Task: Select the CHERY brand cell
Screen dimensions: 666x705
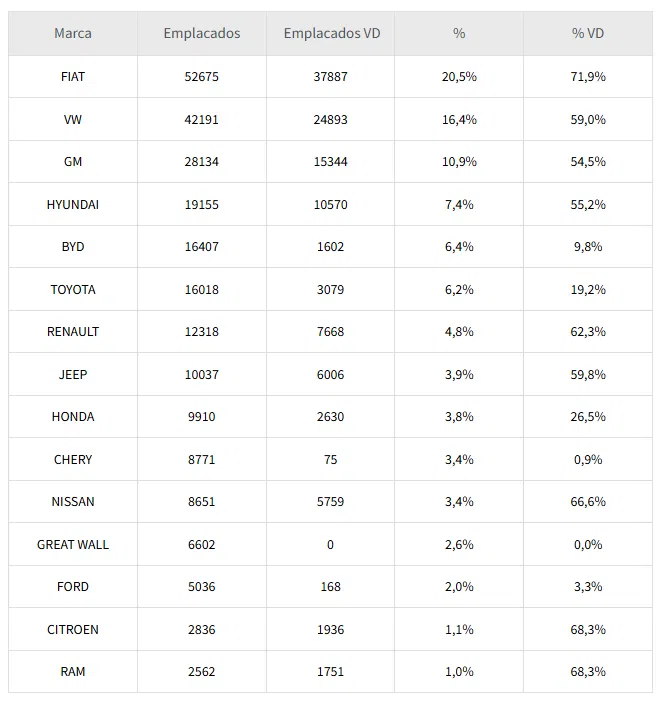Action: tap(73, 460)
